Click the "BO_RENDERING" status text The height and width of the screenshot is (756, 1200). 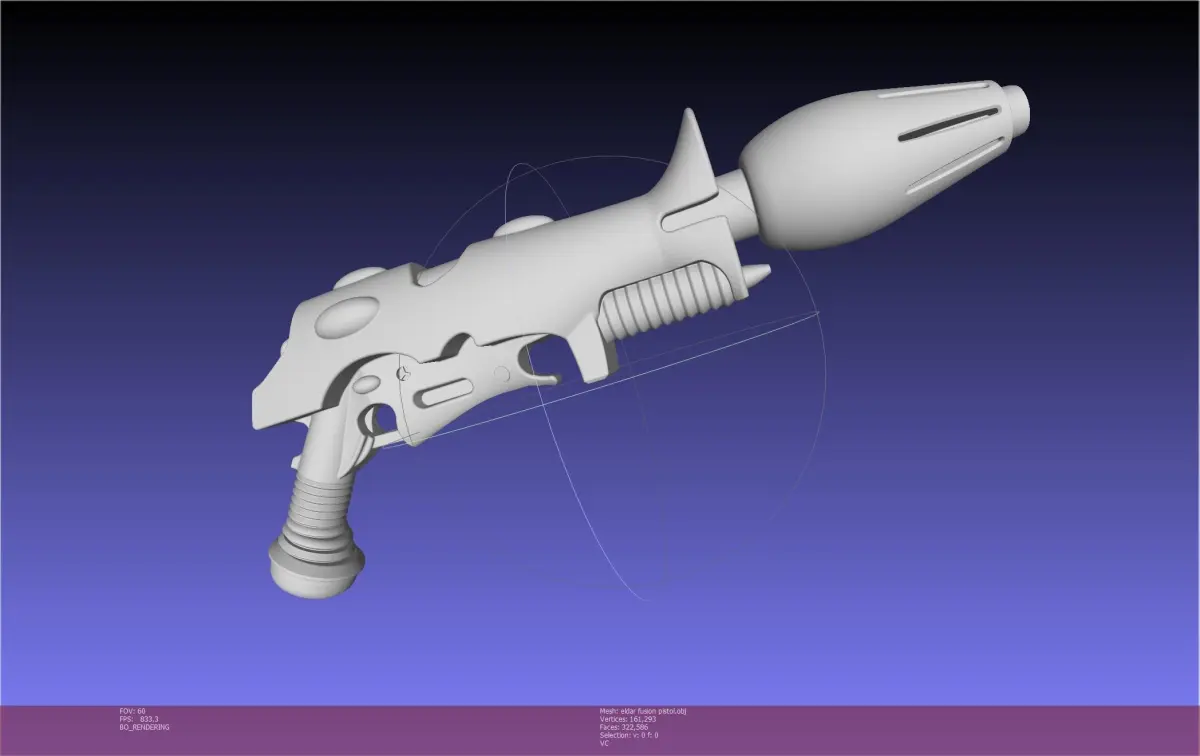pyautogui.click(x=144, y=727)
